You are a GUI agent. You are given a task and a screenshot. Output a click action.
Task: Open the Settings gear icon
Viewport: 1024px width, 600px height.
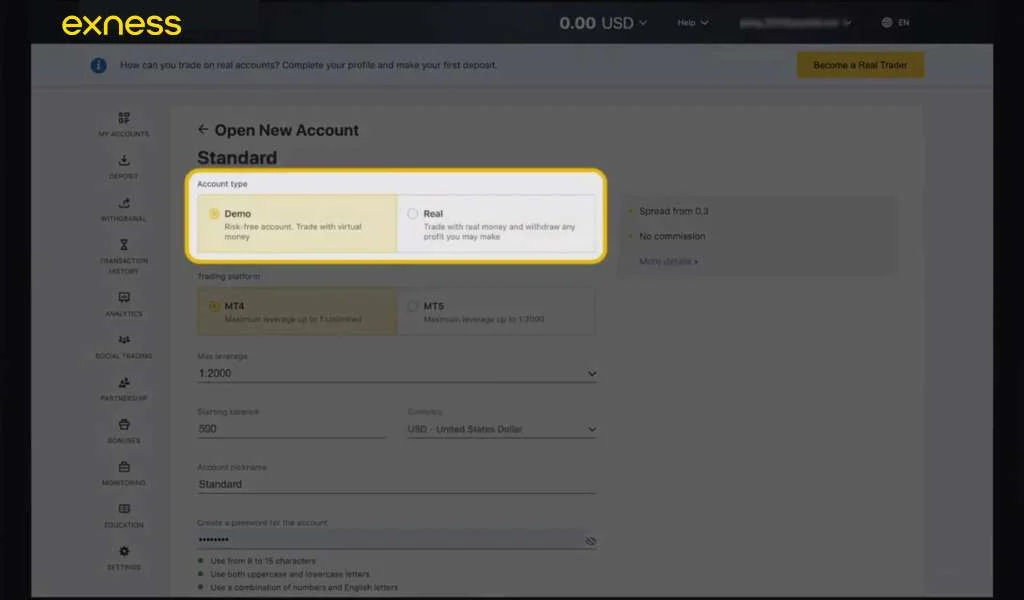coord(124,552)
